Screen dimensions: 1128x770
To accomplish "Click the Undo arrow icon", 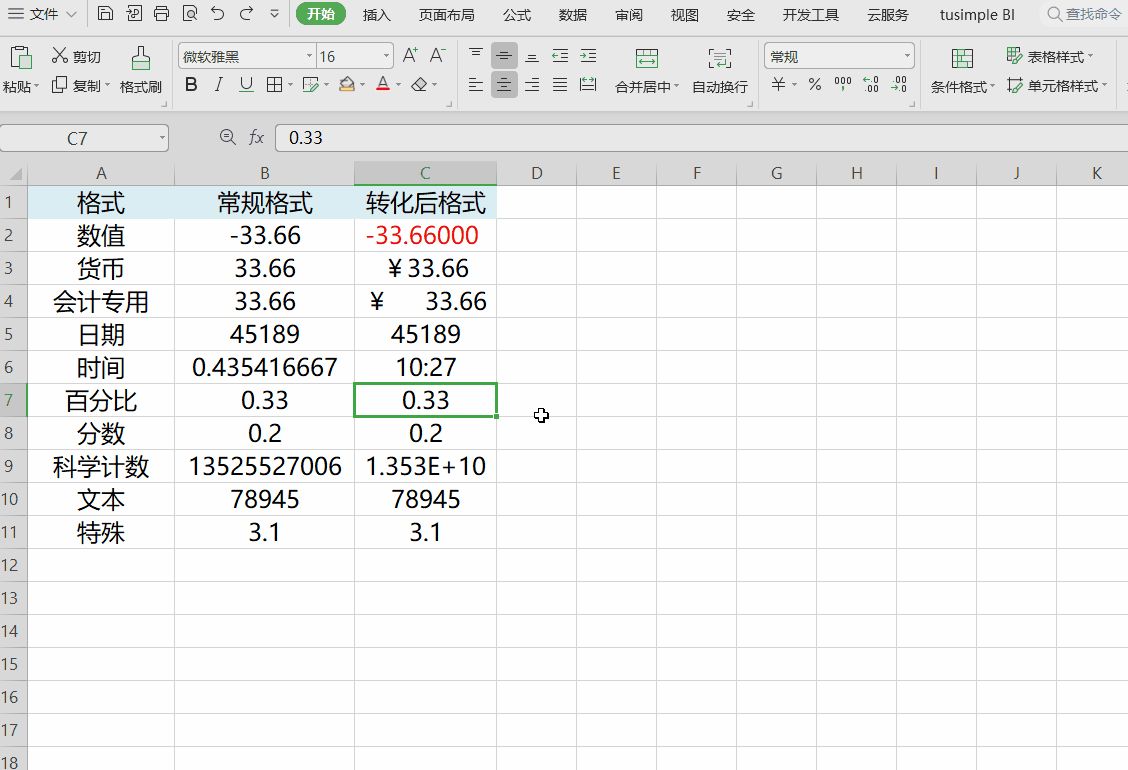I will [218, 14].
